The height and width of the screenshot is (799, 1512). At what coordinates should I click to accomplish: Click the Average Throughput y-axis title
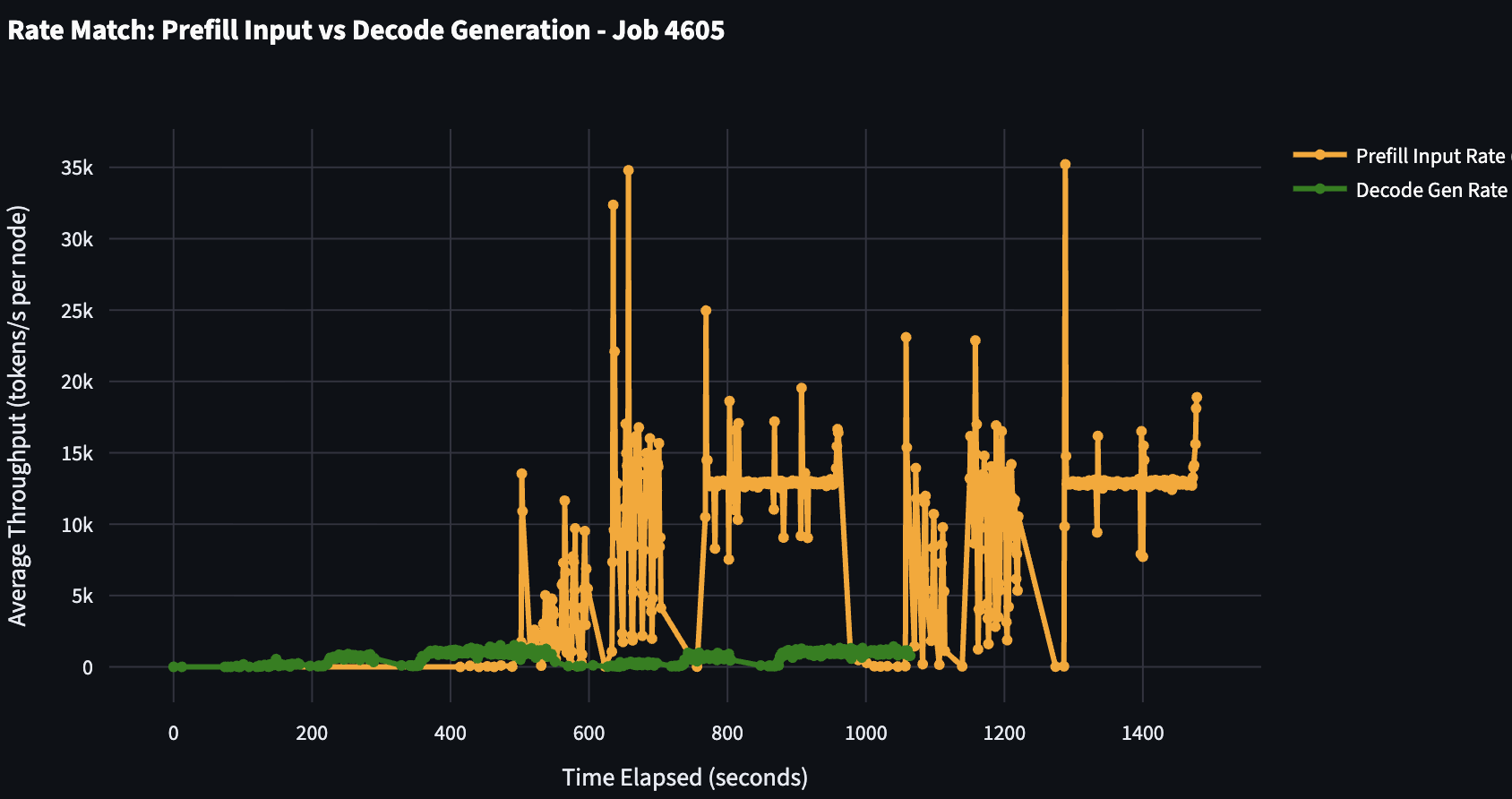(18, 416)
